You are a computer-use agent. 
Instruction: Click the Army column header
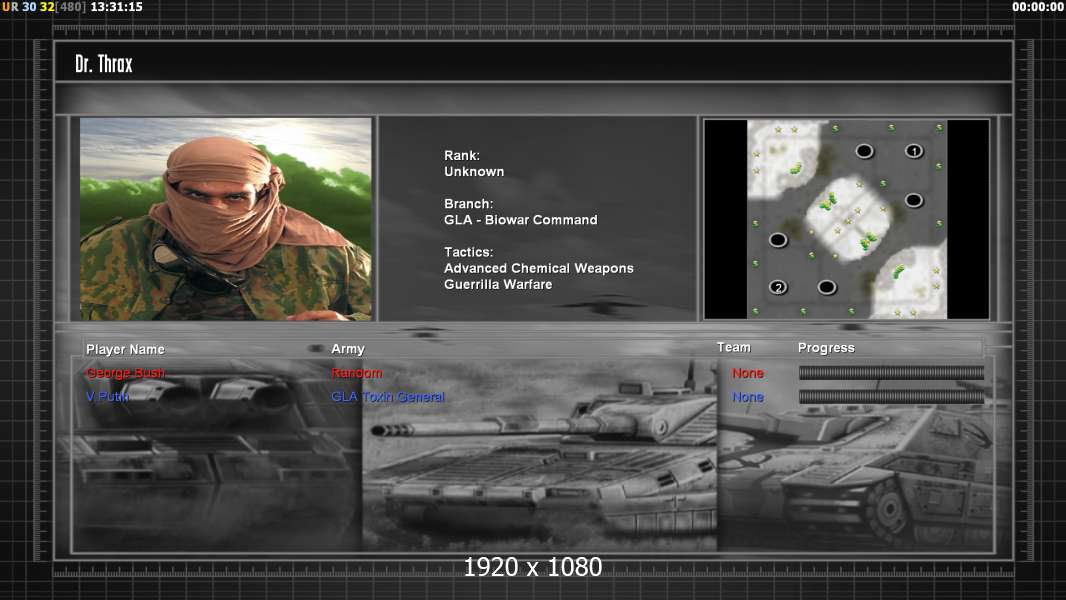pyautogui.click(x=348, y=349)
